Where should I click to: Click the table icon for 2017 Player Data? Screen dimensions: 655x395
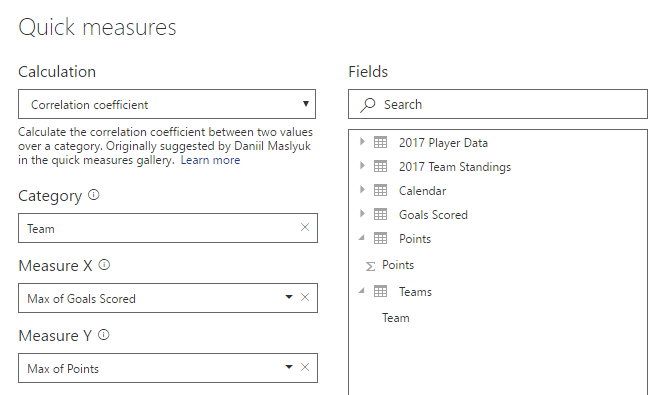click(380, 142)
